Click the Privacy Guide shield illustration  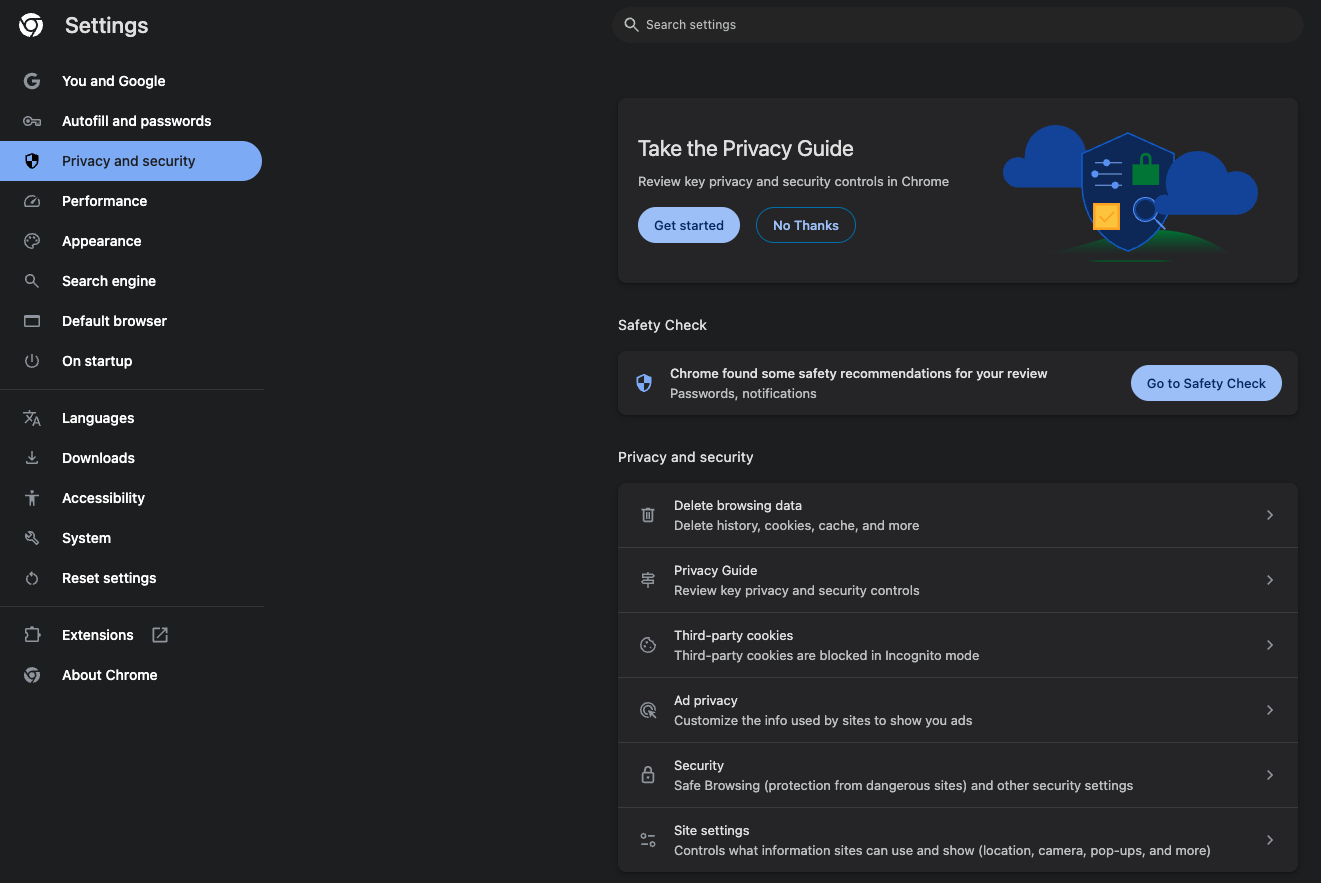1129,193
